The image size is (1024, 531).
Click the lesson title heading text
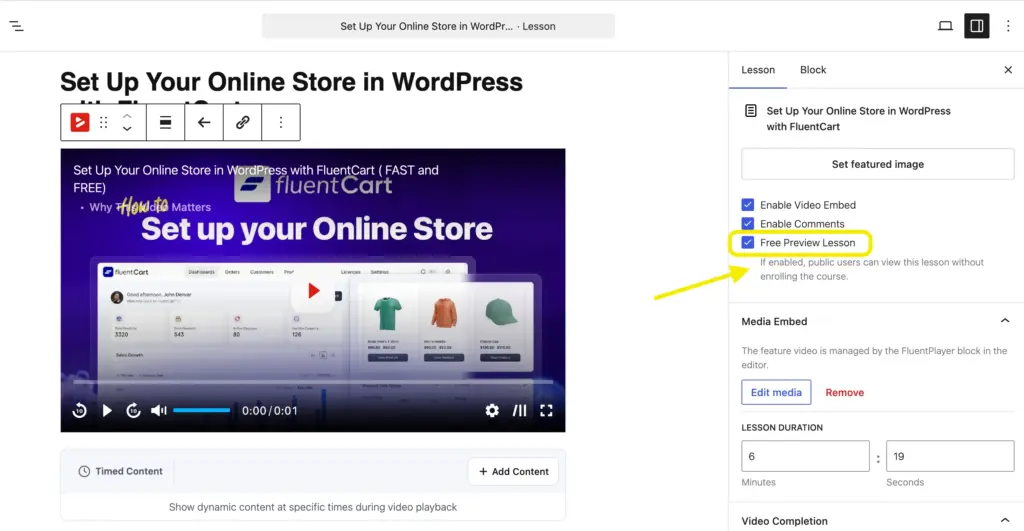(x=291, y=82)
